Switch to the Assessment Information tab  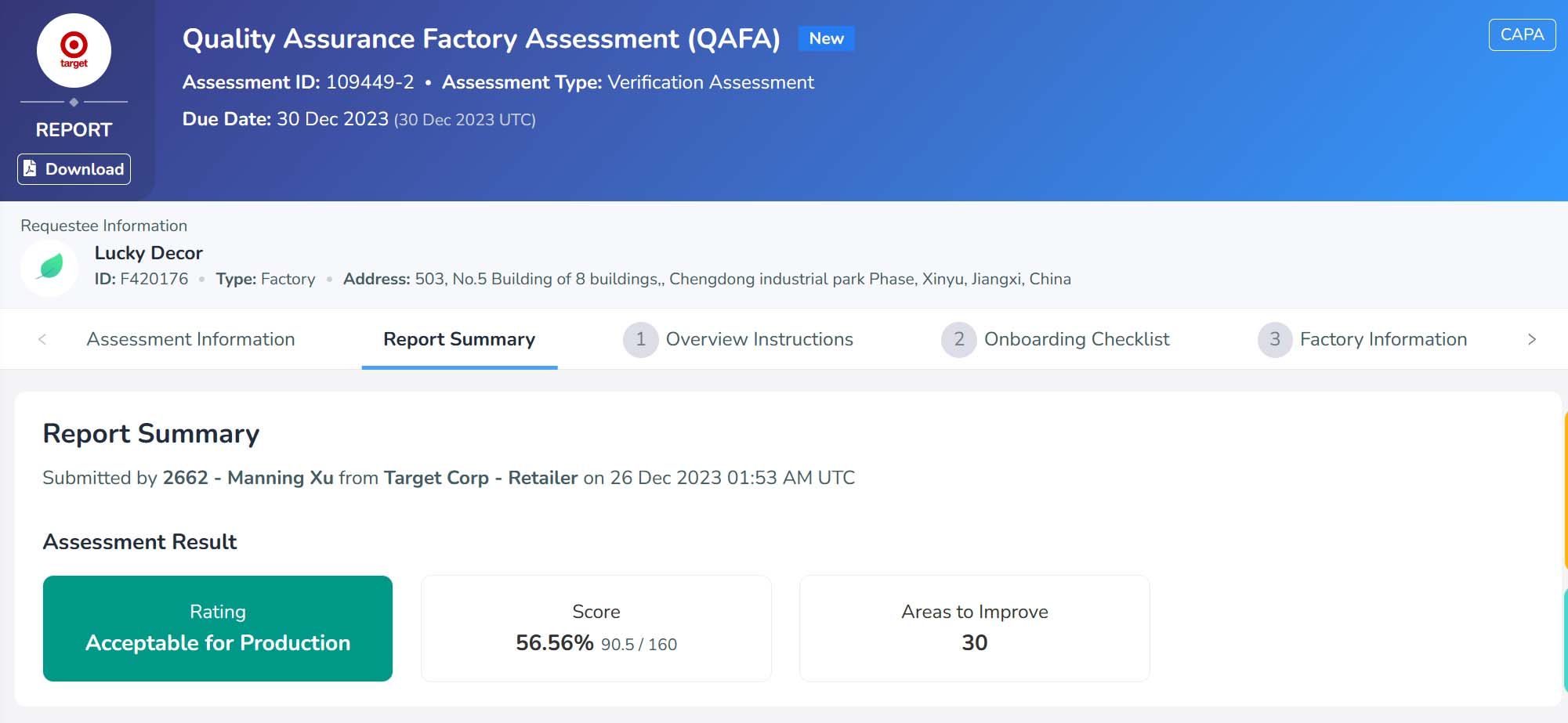coord(190,339)
